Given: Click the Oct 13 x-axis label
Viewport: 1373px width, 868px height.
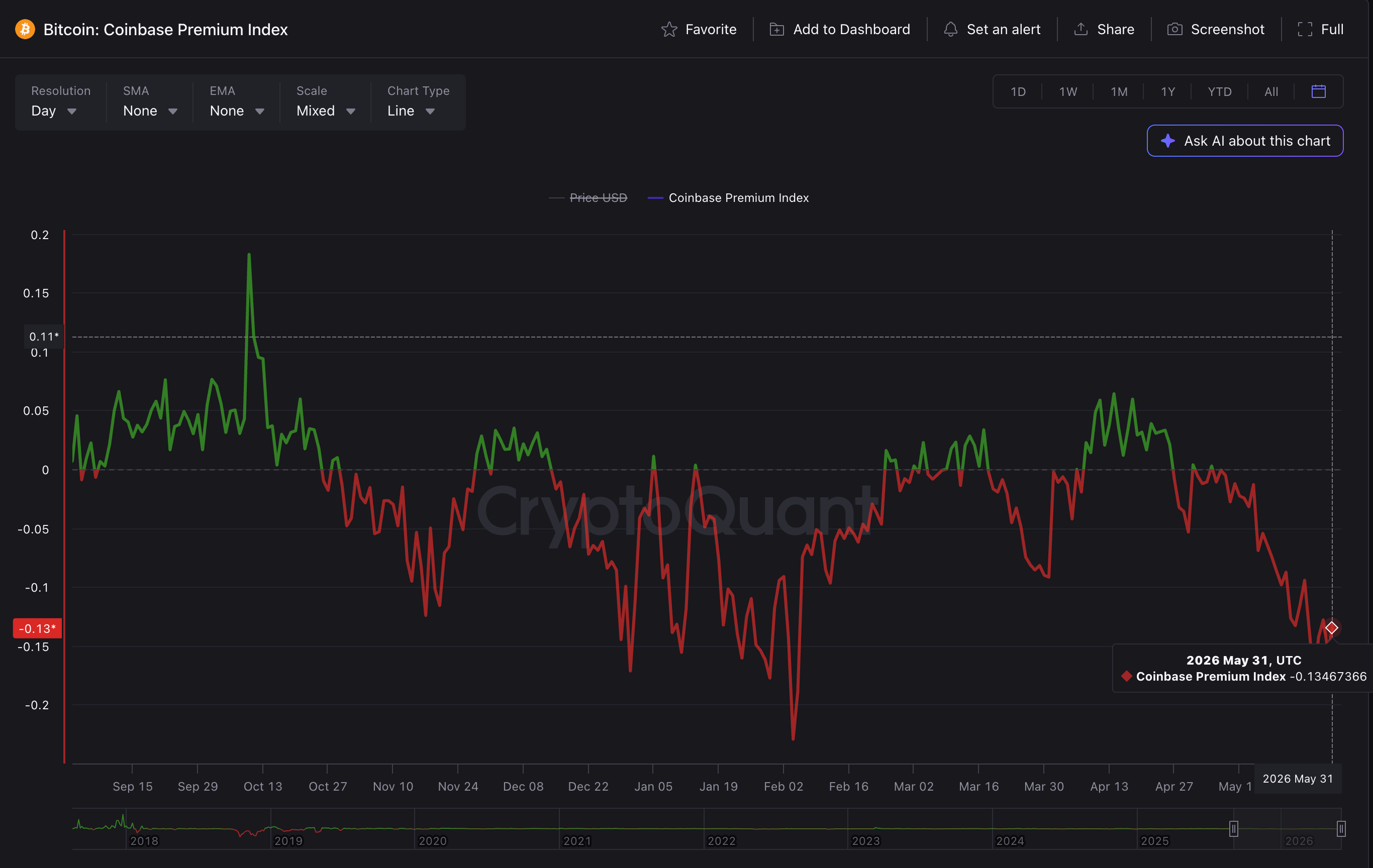Looking at the screenshot, I should click(262, 787).
